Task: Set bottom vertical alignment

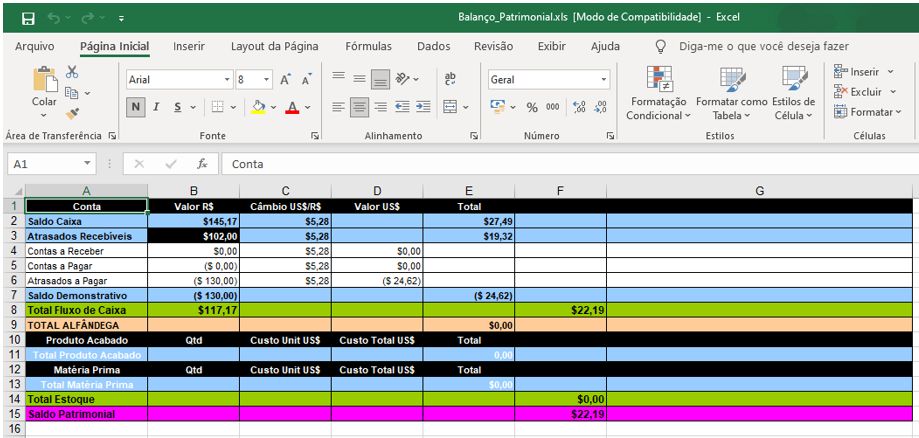Action: tap(381, 79)
